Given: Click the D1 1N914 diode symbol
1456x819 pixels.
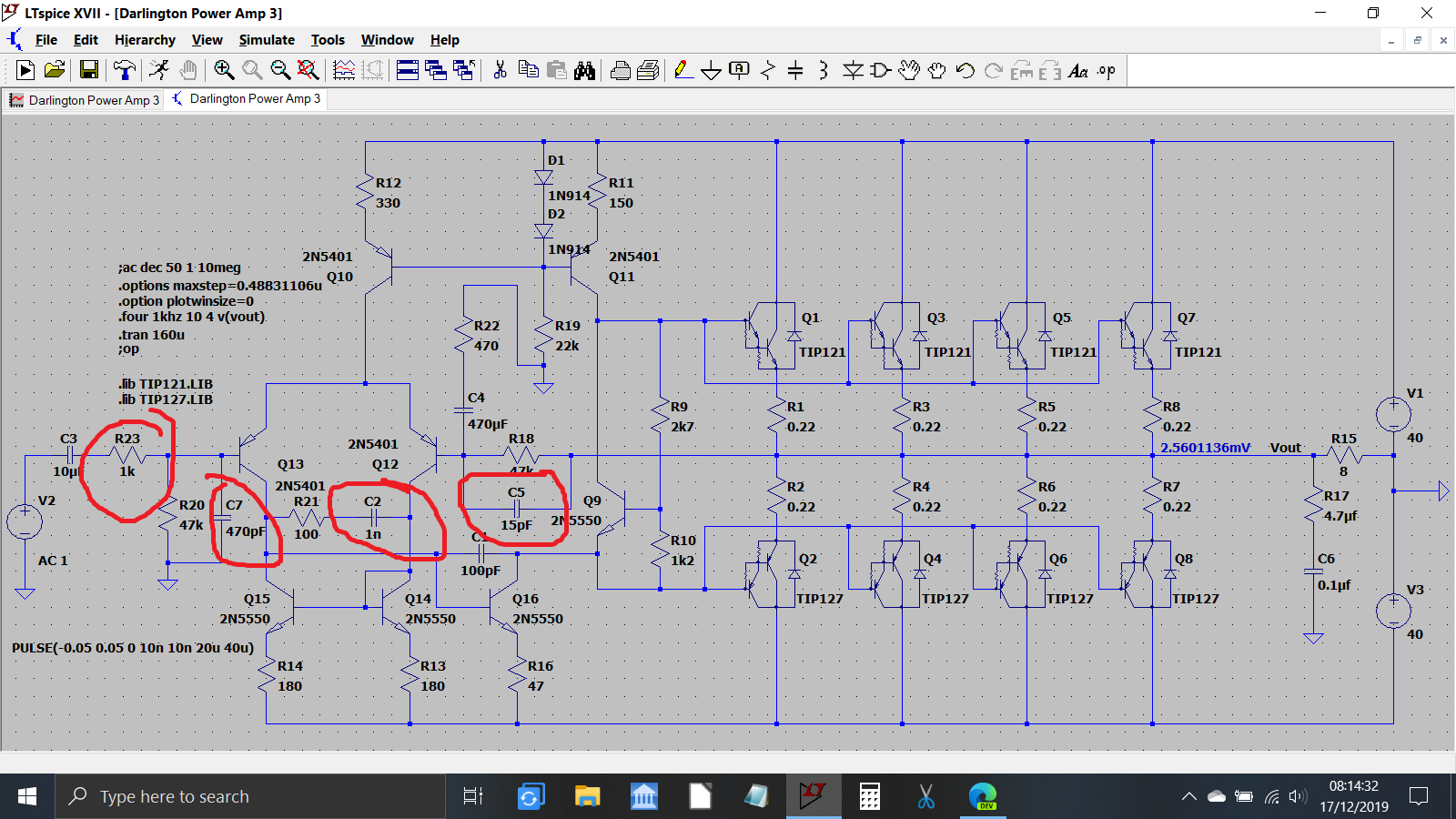Looking at the screenshot, I should [543, 177].
